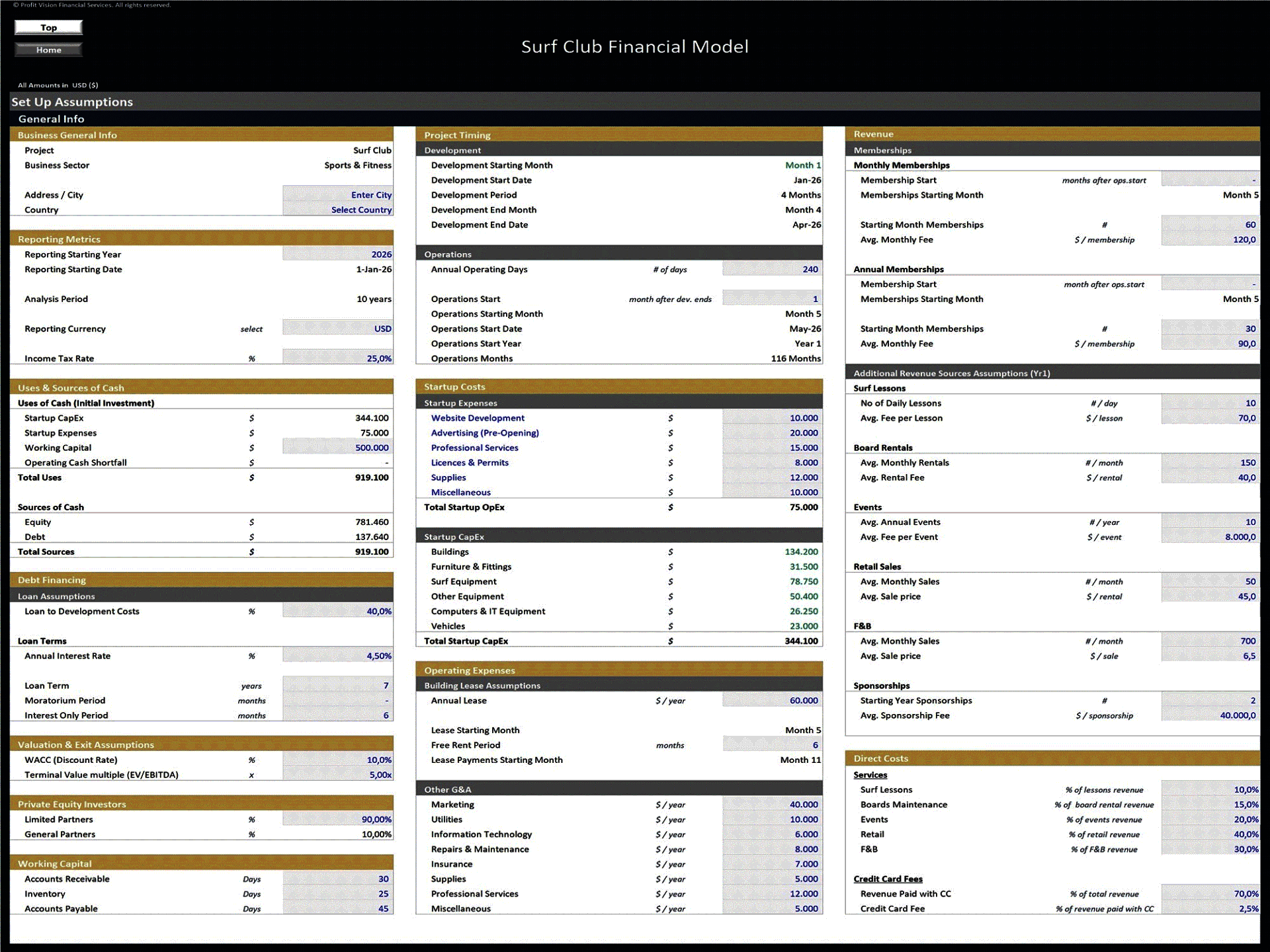Select Avg. Monthly Rentals 150 cell
Screen dimensions: 1270x952
pyautogui.click(x=1210, y=462)
